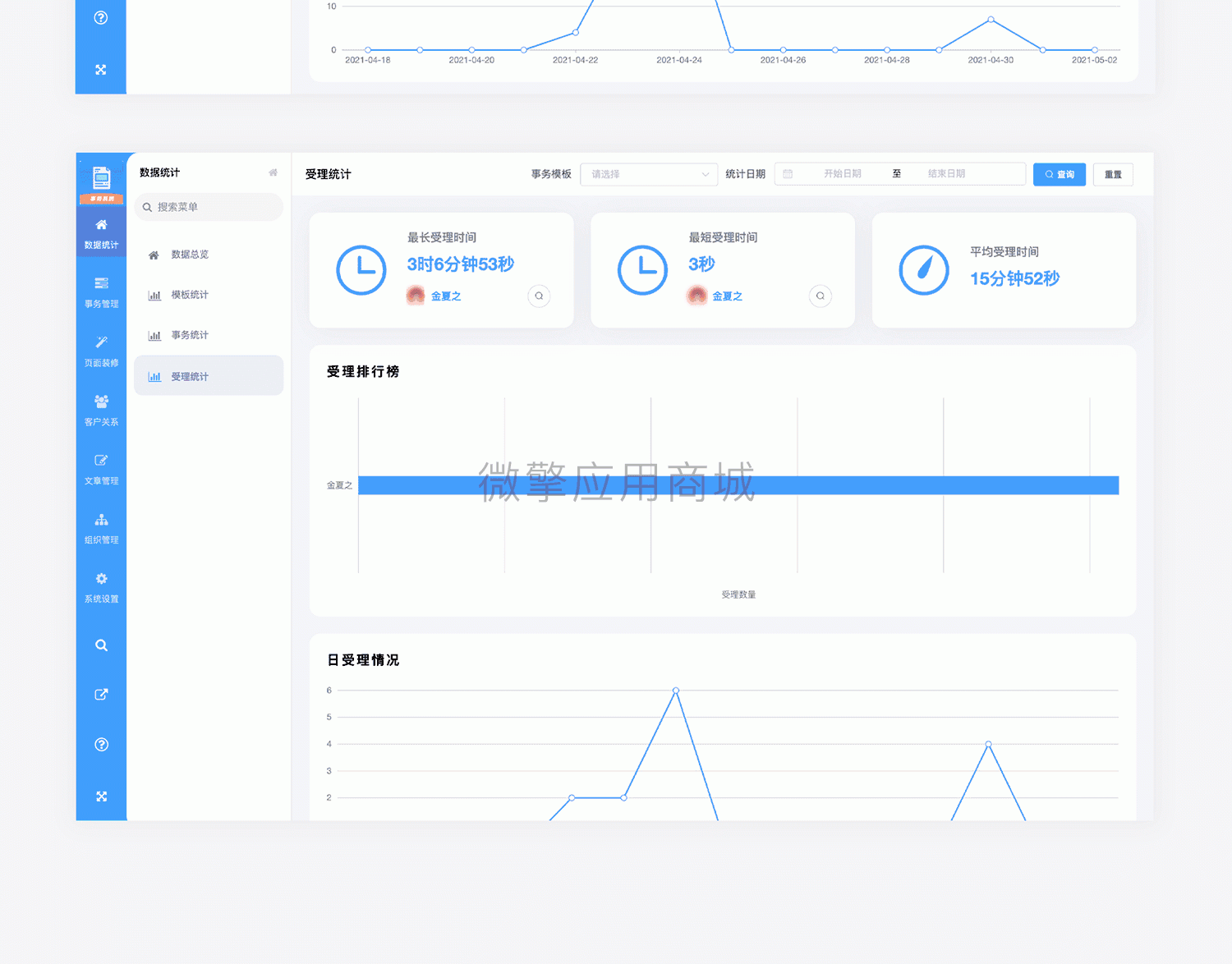Select 受理统计 menu item
Image resolution: width=1232 pixels, height=964 pixels.
click(209, 376)
